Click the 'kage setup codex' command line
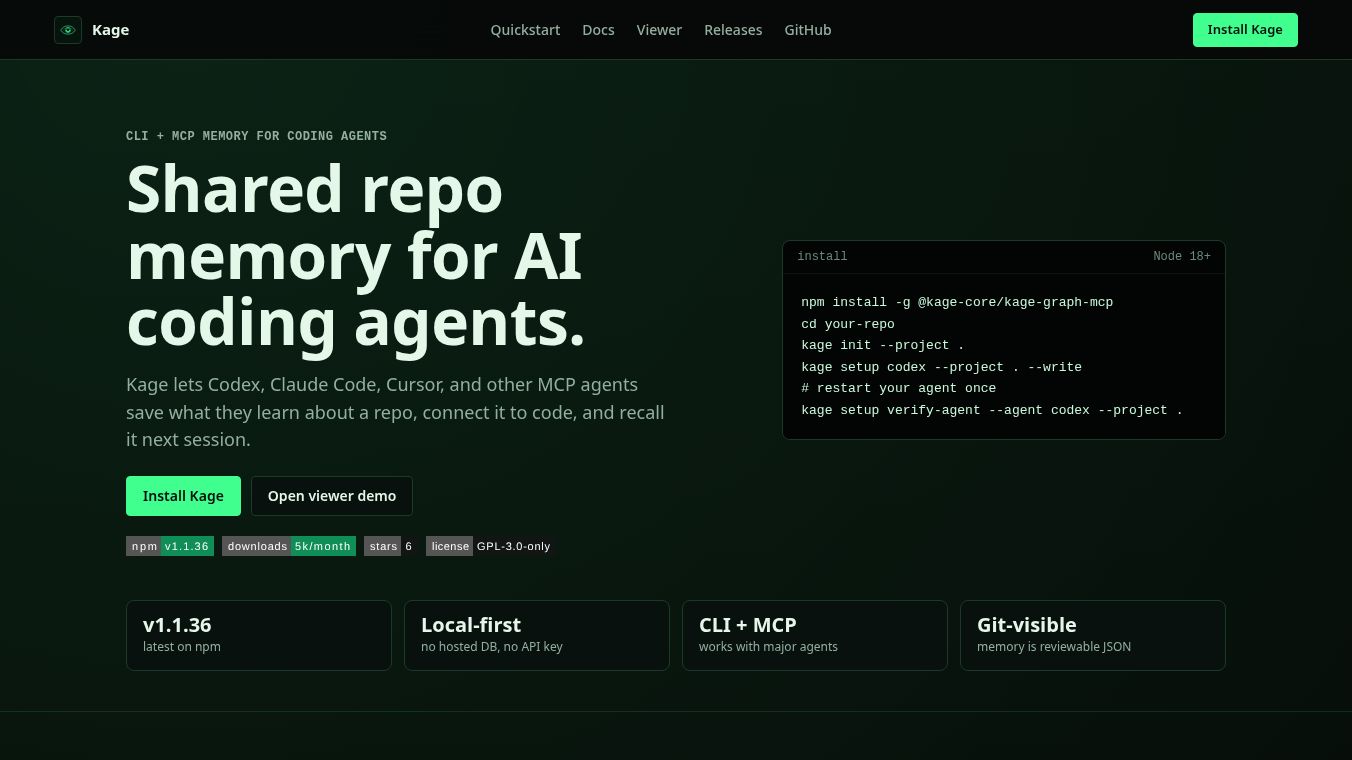1352x760 pixels. (941, 367)
